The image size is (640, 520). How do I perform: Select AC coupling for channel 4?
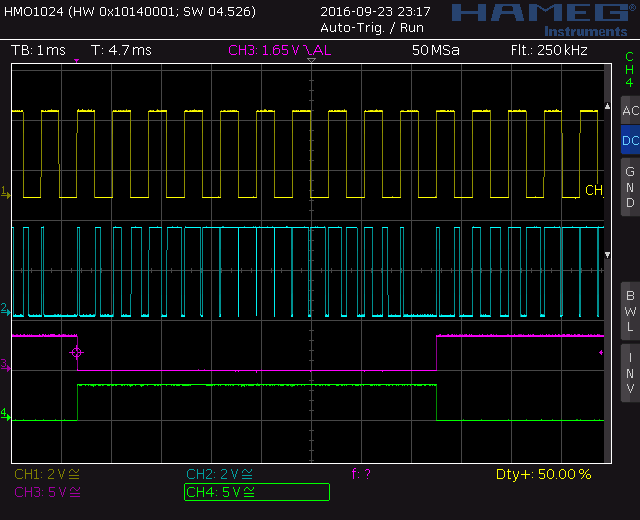629,111
